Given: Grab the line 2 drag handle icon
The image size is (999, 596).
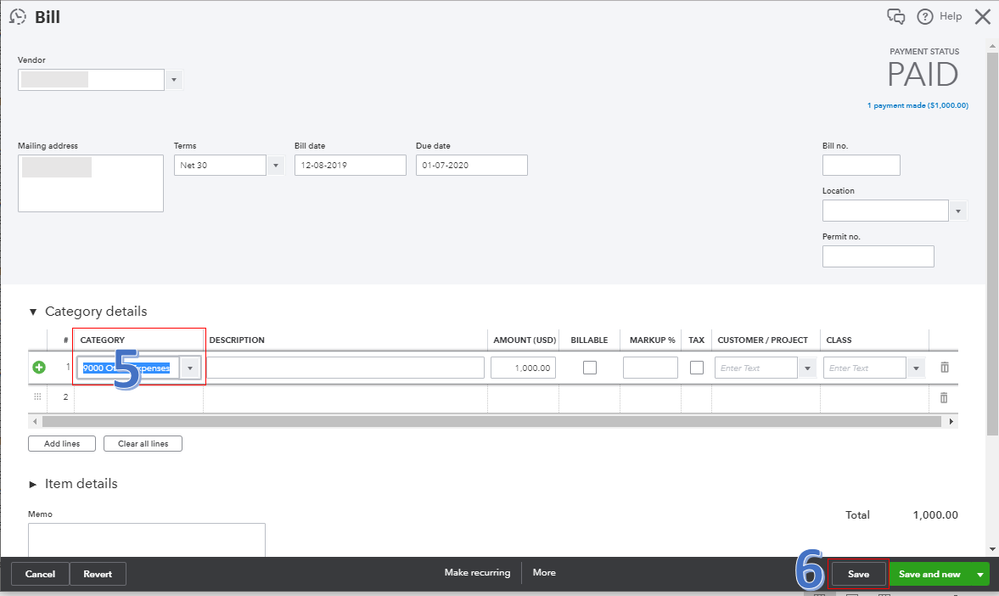Looking at the screenshot, I should [38, 396].
